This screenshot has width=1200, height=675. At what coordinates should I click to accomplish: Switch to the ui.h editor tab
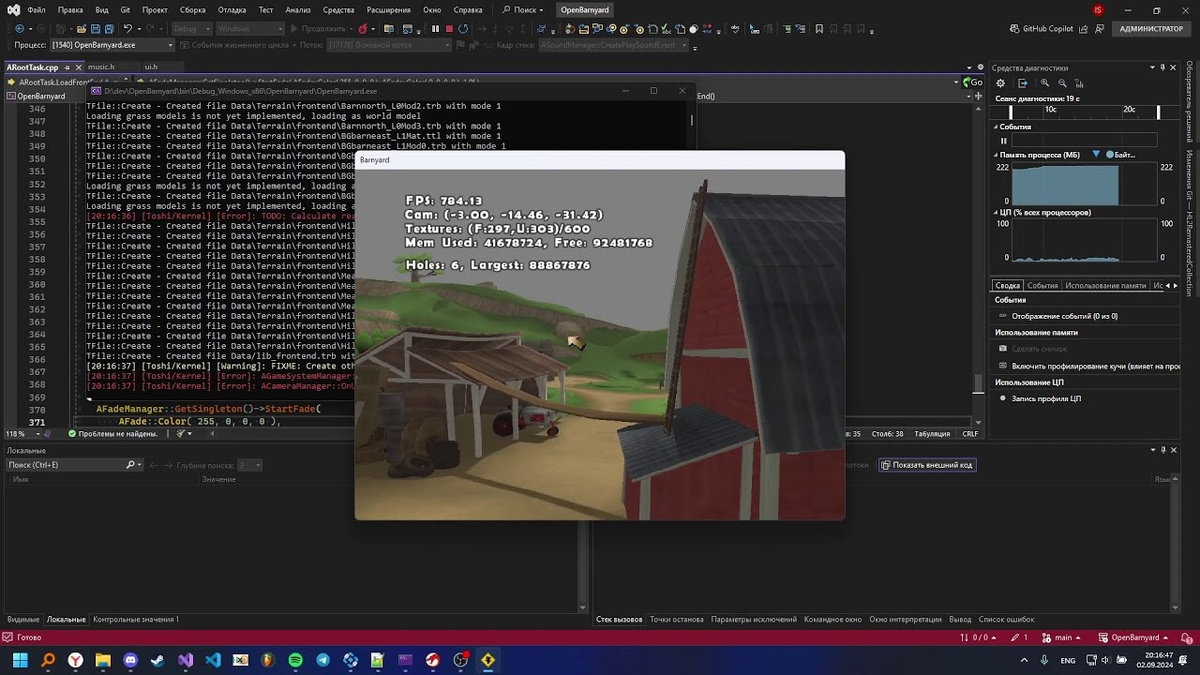151,67
